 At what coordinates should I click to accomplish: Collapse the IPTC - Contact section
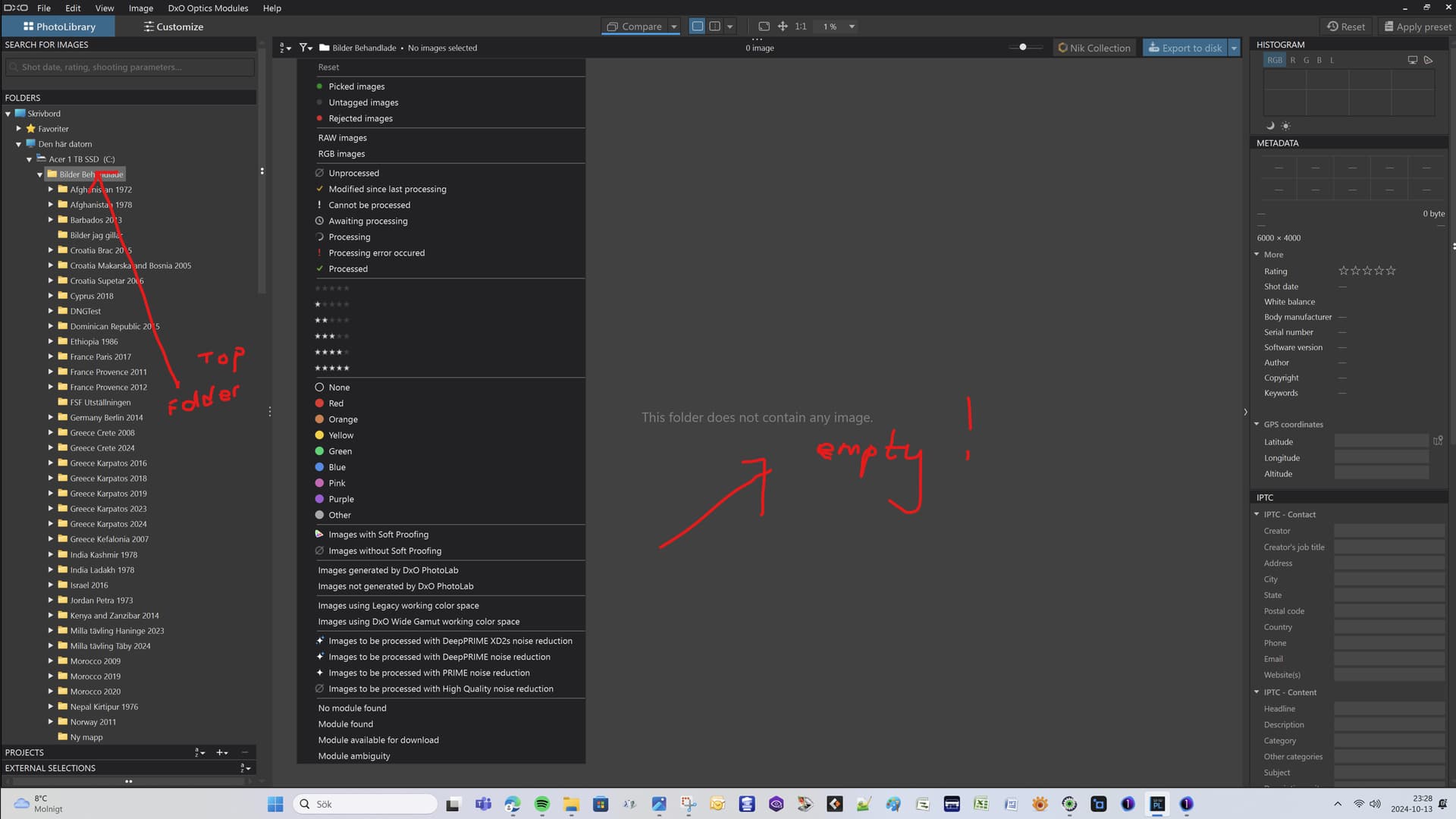pyautogui.click(x=1257, y=514)
